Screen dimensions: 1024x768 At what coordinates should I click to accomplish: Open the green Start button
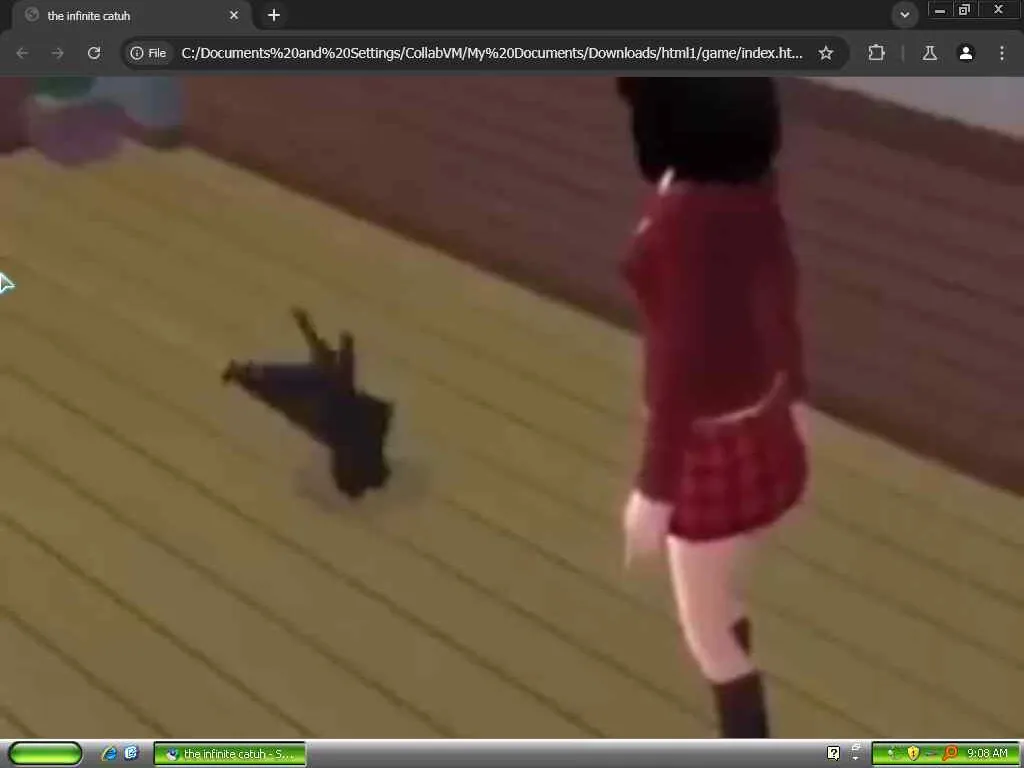[45, 754]
